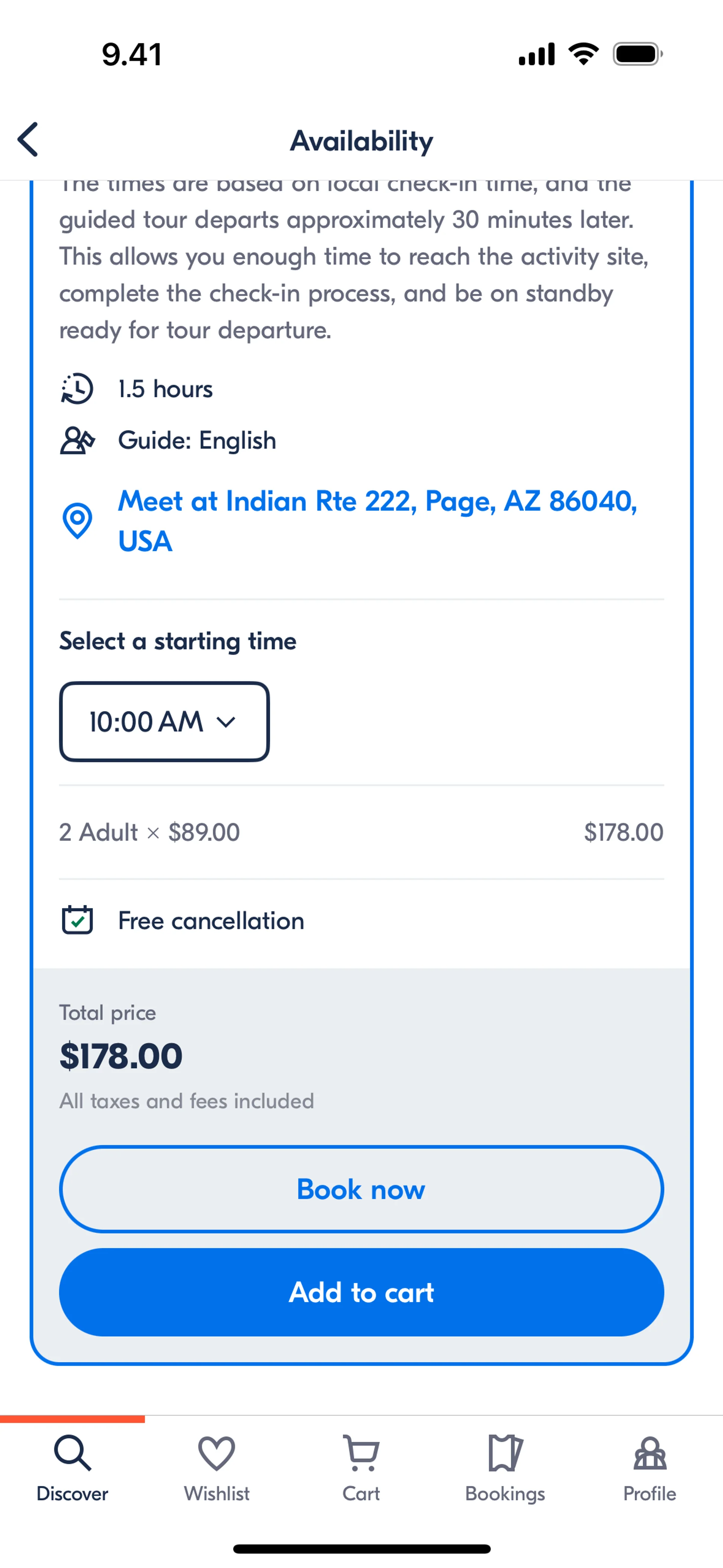Tap the Discover magnifier icon
The width and height of the screenshot is (723, 1568).
[x=72, y=1453]
